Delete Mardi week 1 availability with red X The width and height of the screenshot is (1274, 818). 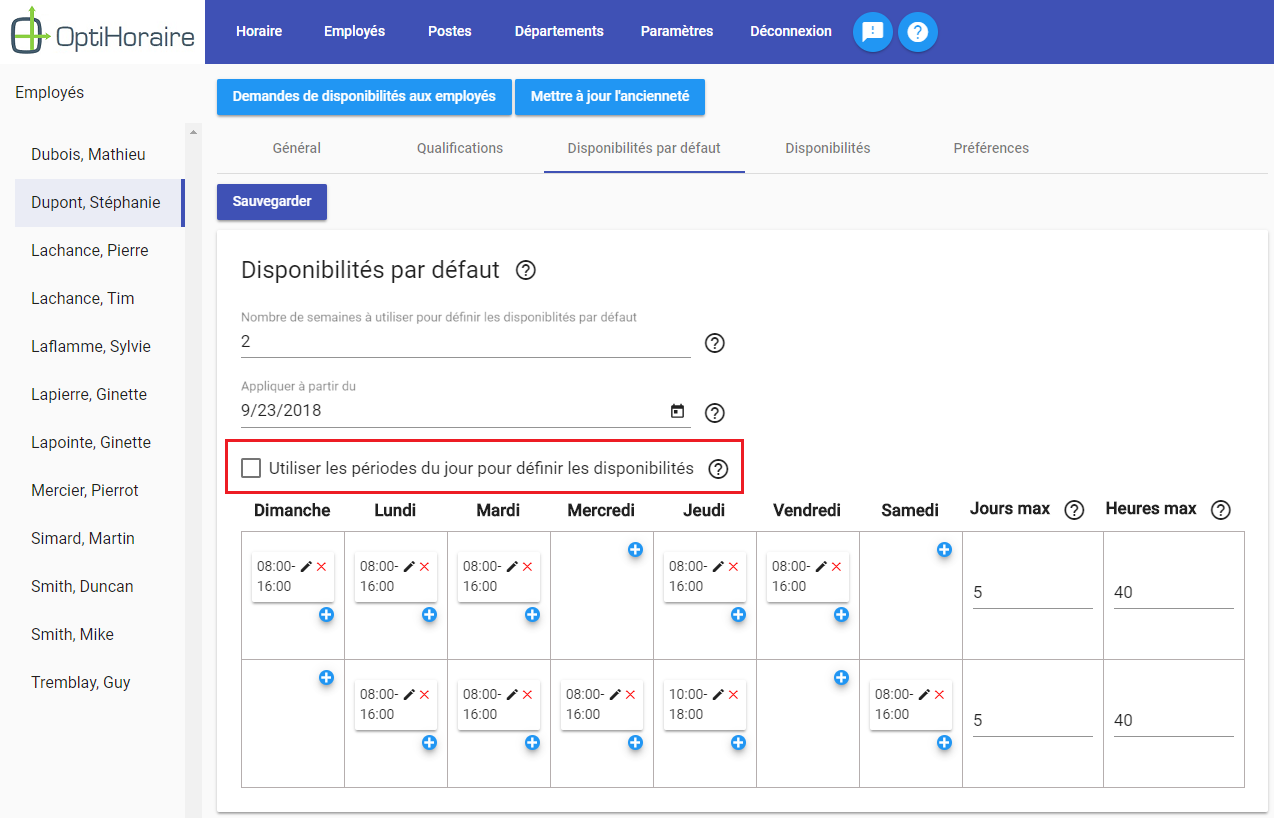coord(527,567)
